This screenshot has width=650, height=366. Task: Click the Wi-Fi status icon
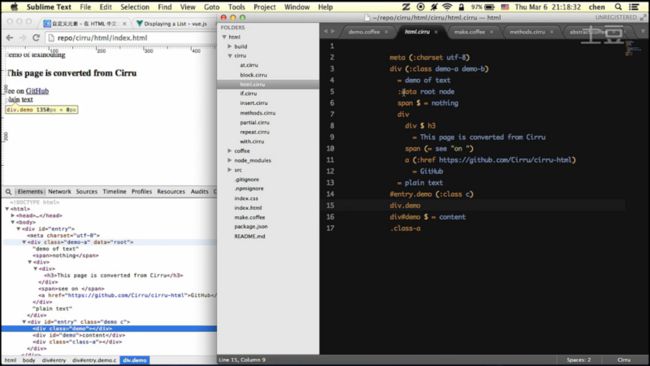(x=447, y=7)
